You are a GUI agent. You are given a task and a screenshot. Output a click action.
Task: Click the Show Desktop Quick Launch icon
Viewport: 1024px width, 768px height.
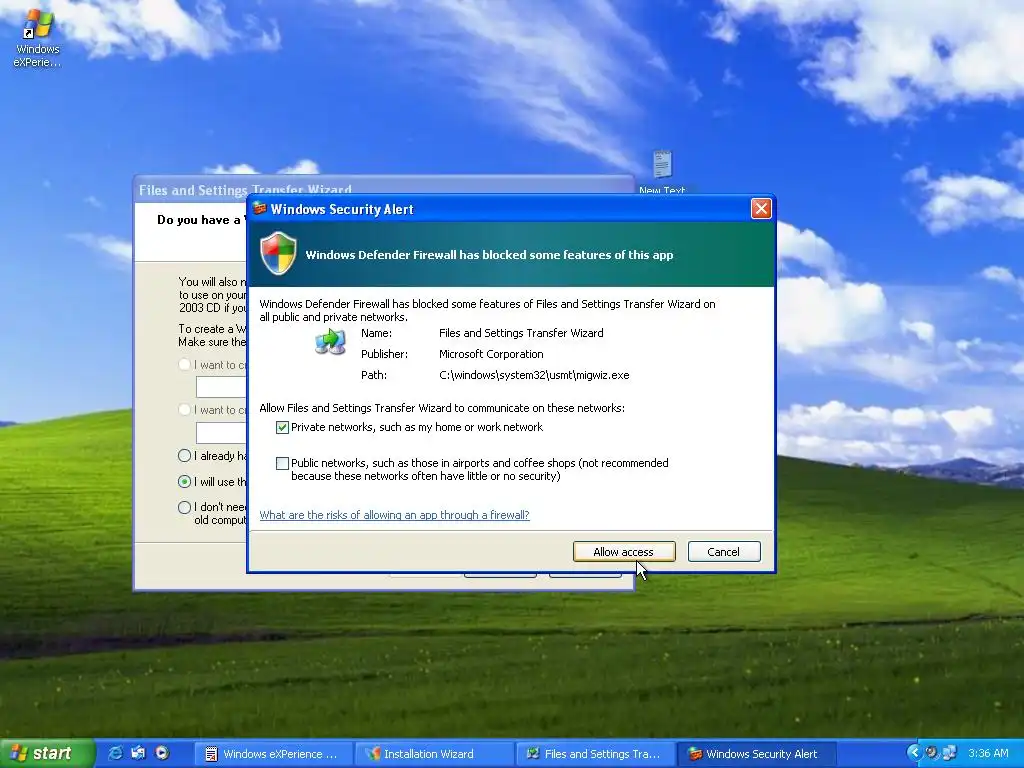[138, 753]
